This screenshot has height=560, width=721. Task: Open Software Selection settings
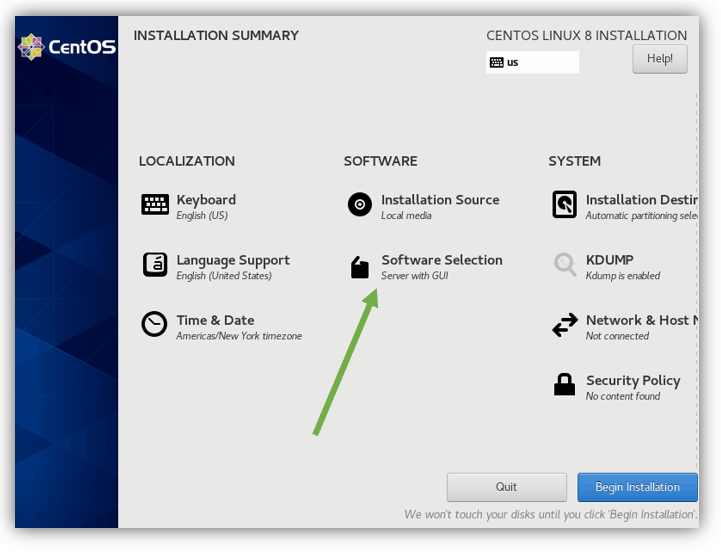[x=442, y=260]
